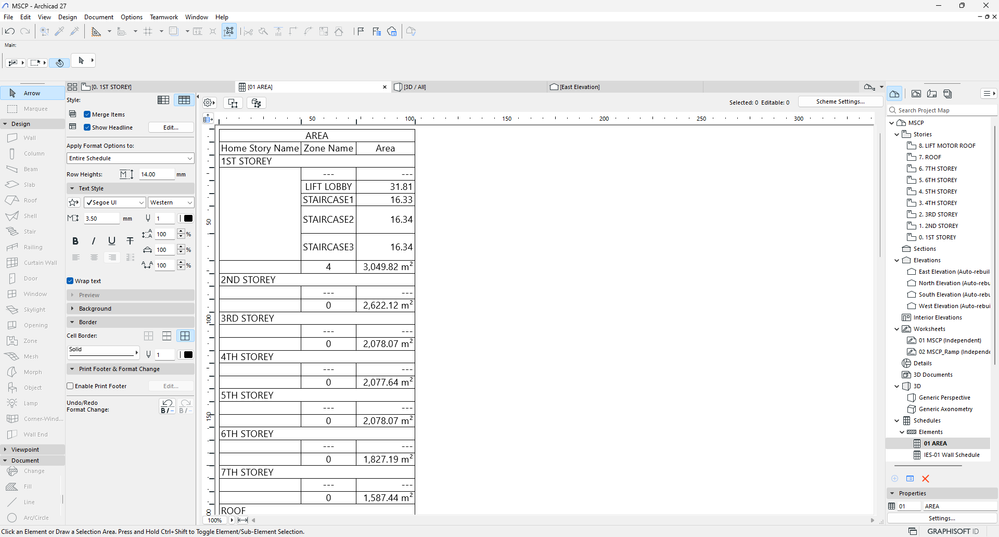Open the Document menu
The image size is (999, 537).
99,17
